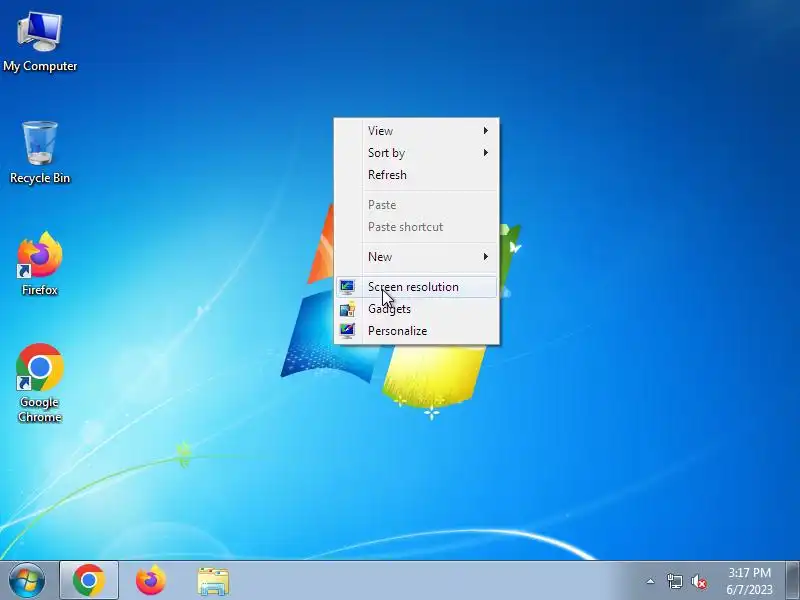
Task: Click the greyed Paste shortcut entry
Action: click(416, 227)
